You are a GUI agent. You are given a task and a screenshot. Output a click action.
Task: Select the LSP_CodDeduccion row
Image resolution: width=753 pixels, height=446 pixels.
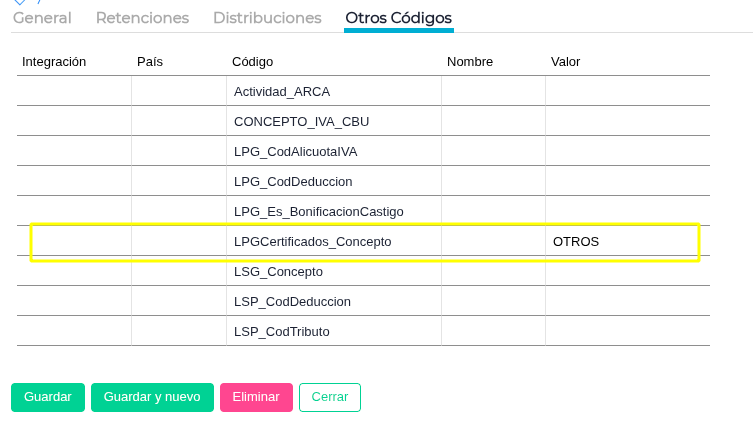363,301
